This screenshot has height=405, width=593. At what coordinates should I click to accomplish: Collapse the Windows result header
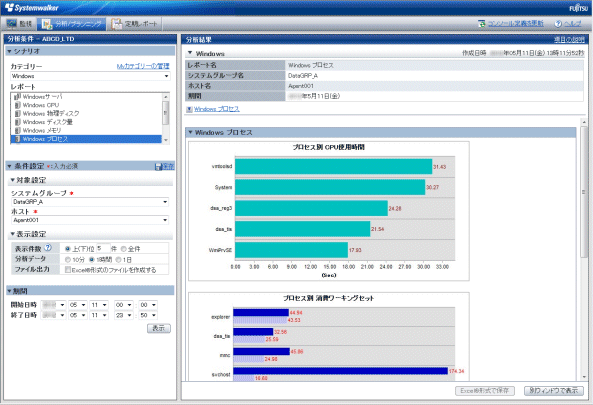[x=190, y=53]
